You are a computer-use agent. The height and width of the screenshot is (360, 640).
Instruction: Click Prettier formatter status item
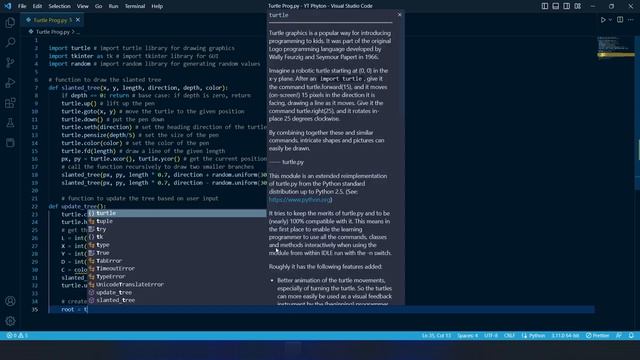(x=598, y=336)
